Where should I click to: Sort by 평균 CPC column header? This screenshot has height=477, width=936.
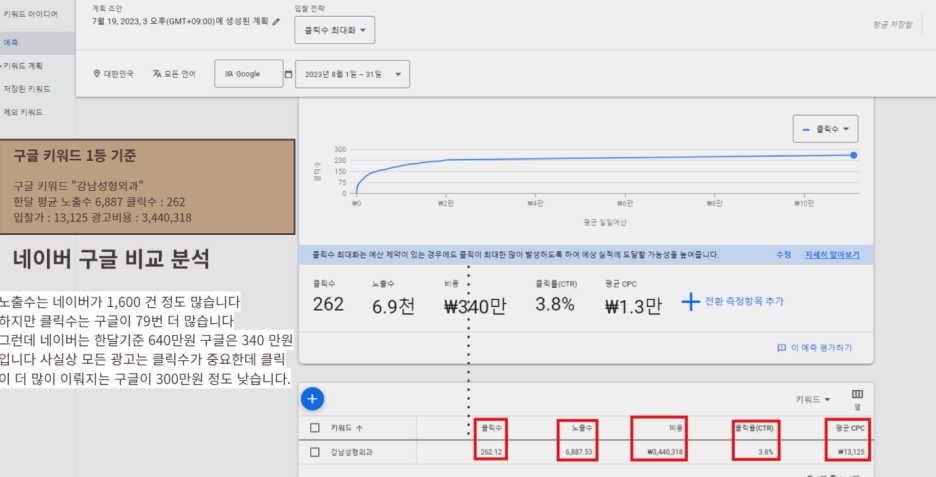[849, 428]
